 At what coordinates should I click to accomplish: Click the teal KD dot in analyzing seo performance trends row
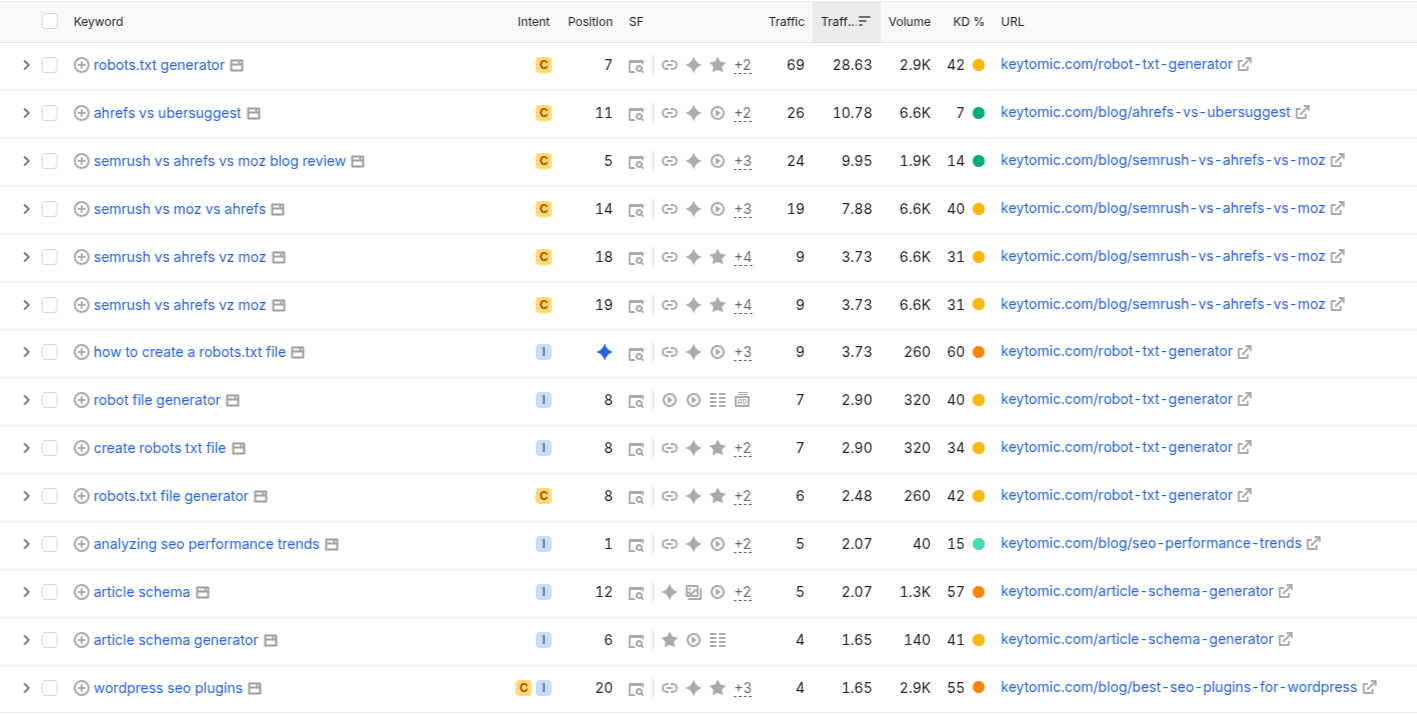pos(978,544)
